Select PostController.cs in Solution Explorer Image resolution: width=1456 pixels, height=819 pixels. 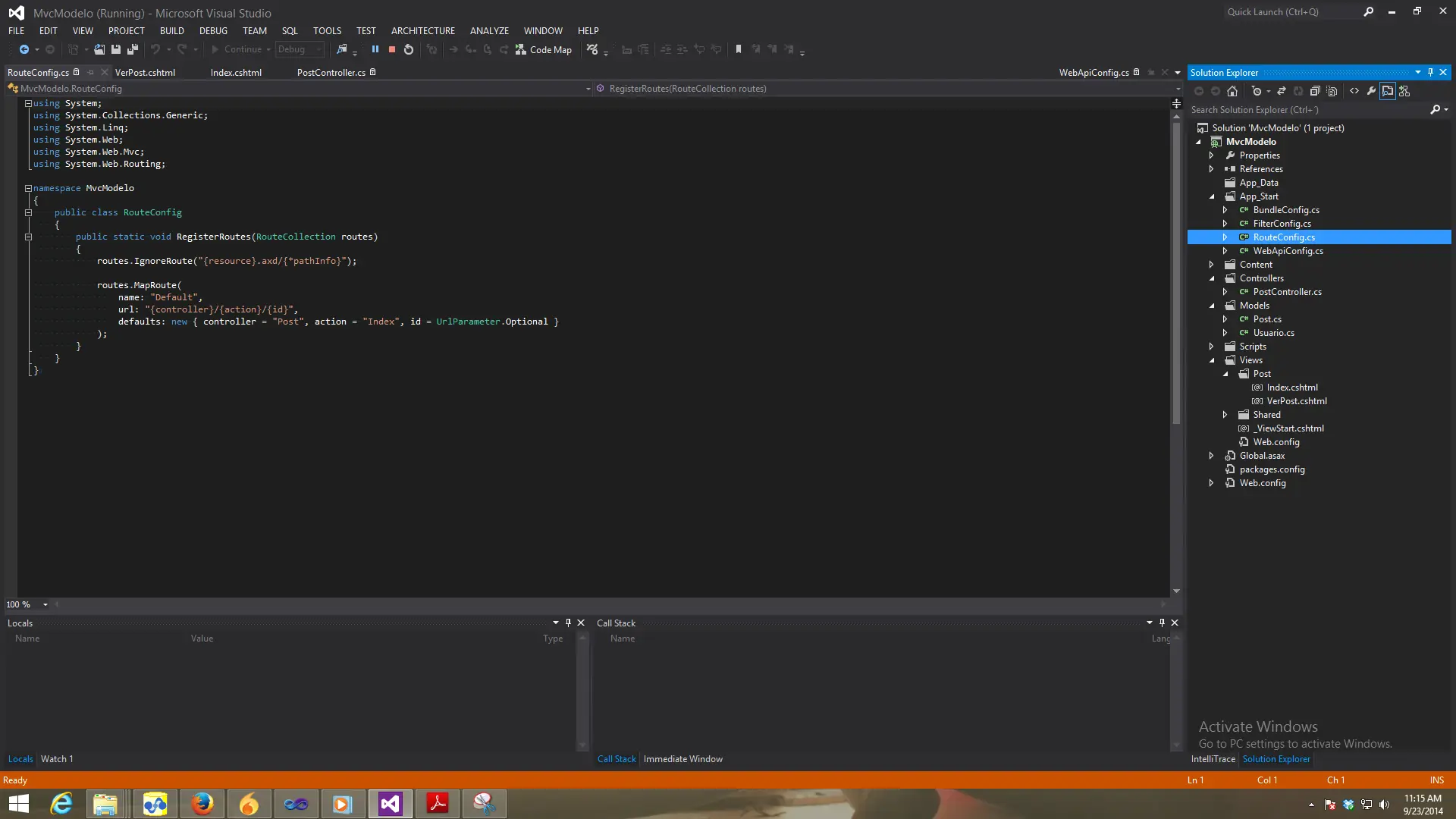tap(1287, 292)
